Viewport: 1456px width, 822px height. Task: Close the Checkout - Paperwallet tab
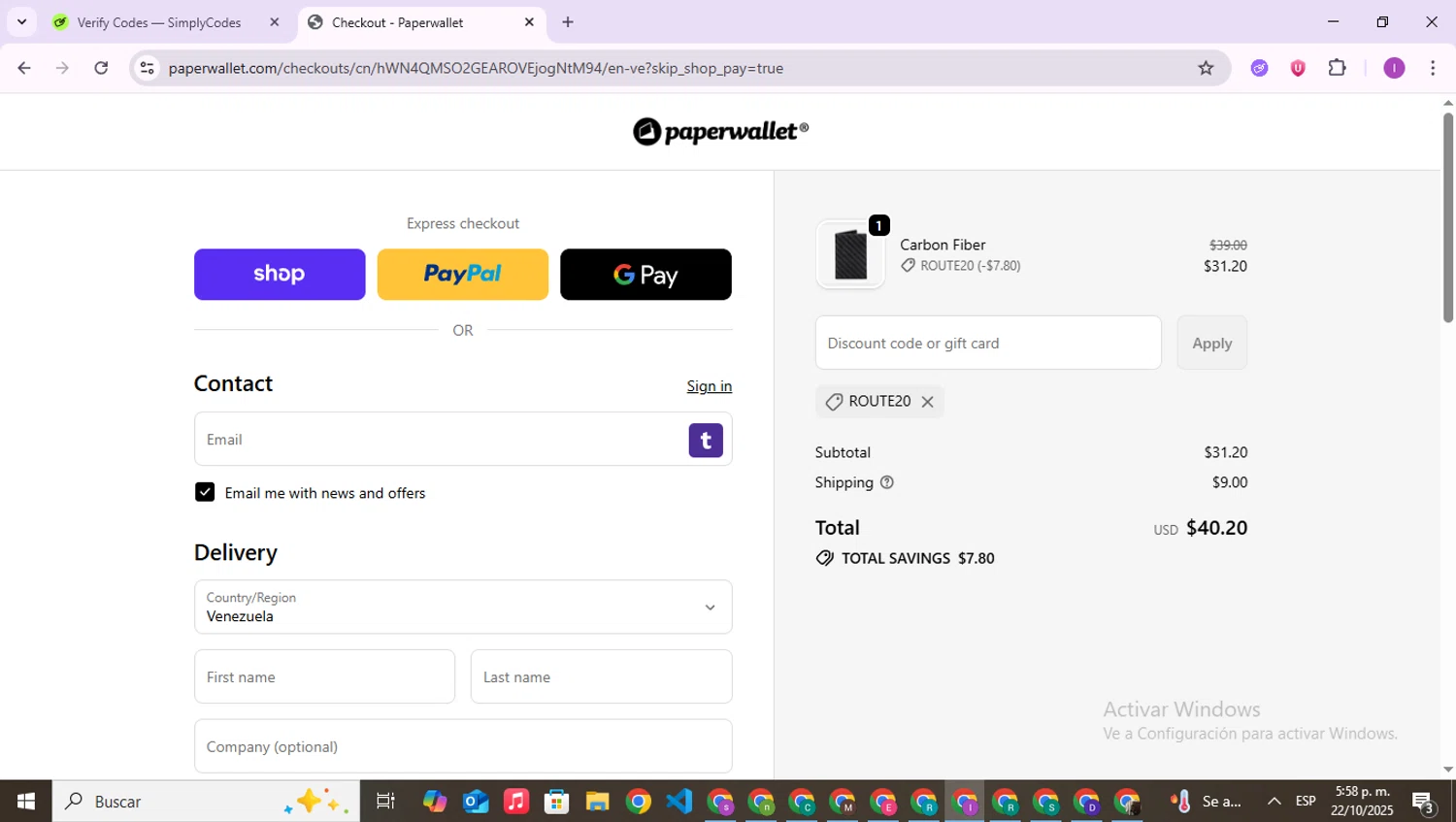click(529, 22)
